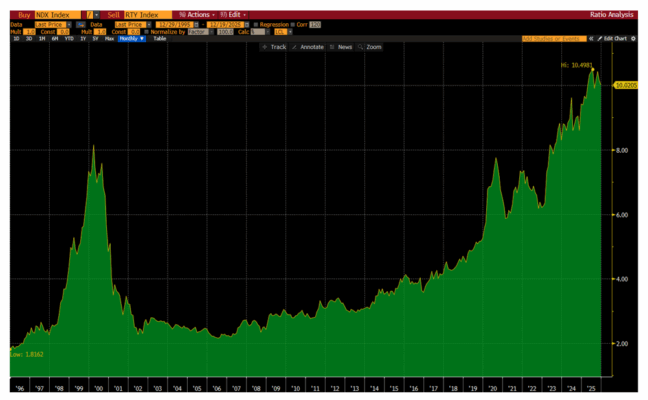This screenshot has height=400, width=648.
Task: Click the RTY Index sell security field
Action: click(138, 14)
